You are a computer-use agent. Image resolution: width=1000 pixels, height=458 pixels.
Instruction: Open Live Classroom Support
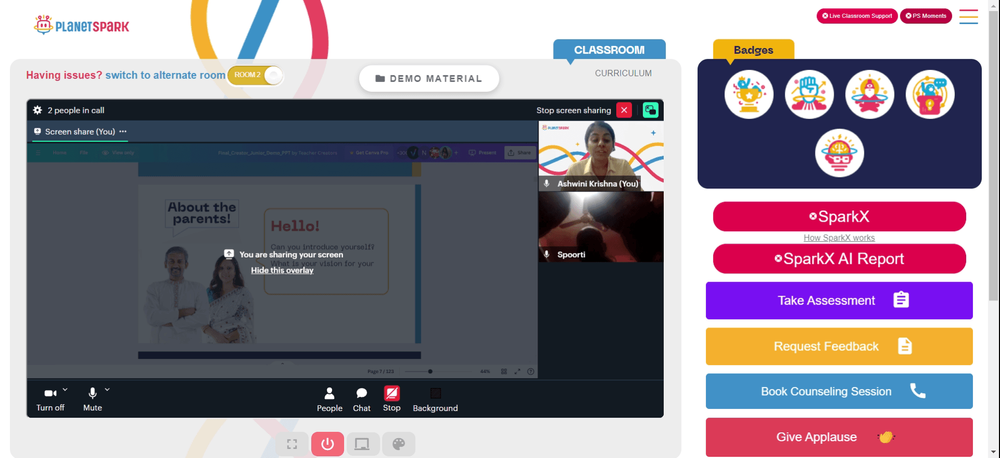click(x=857, y=16)
